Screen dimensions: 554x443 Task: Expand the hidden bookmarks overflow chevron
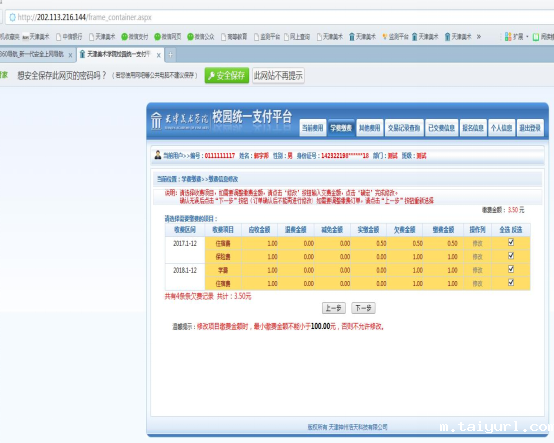(x=479, y=36)
